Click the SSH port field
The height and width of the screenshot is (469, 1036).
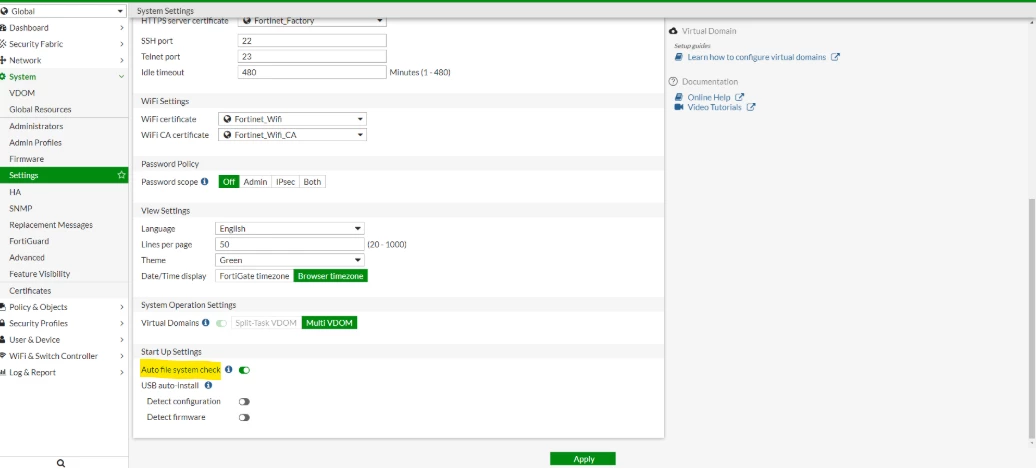(312, 41)
